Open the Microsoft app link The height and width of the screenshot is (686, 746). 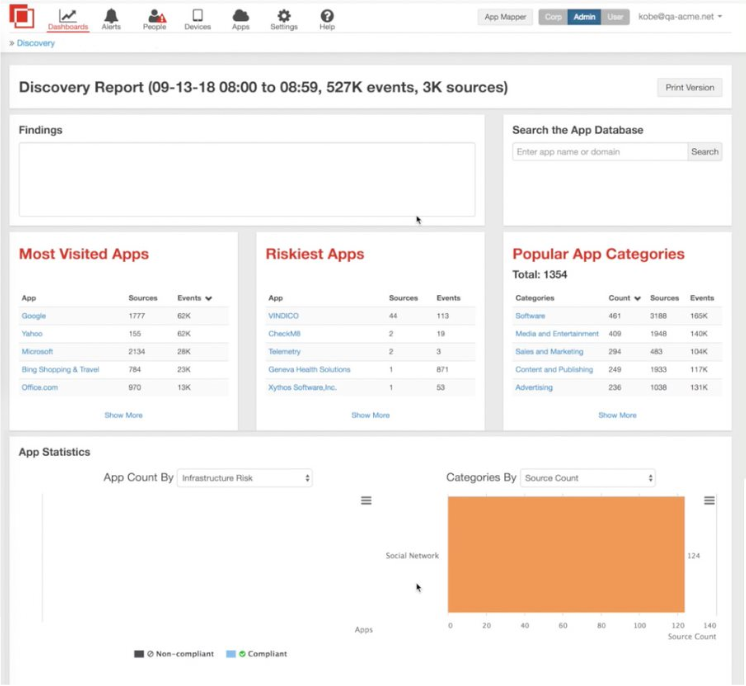pyautogui.click(x=37, y=352)
